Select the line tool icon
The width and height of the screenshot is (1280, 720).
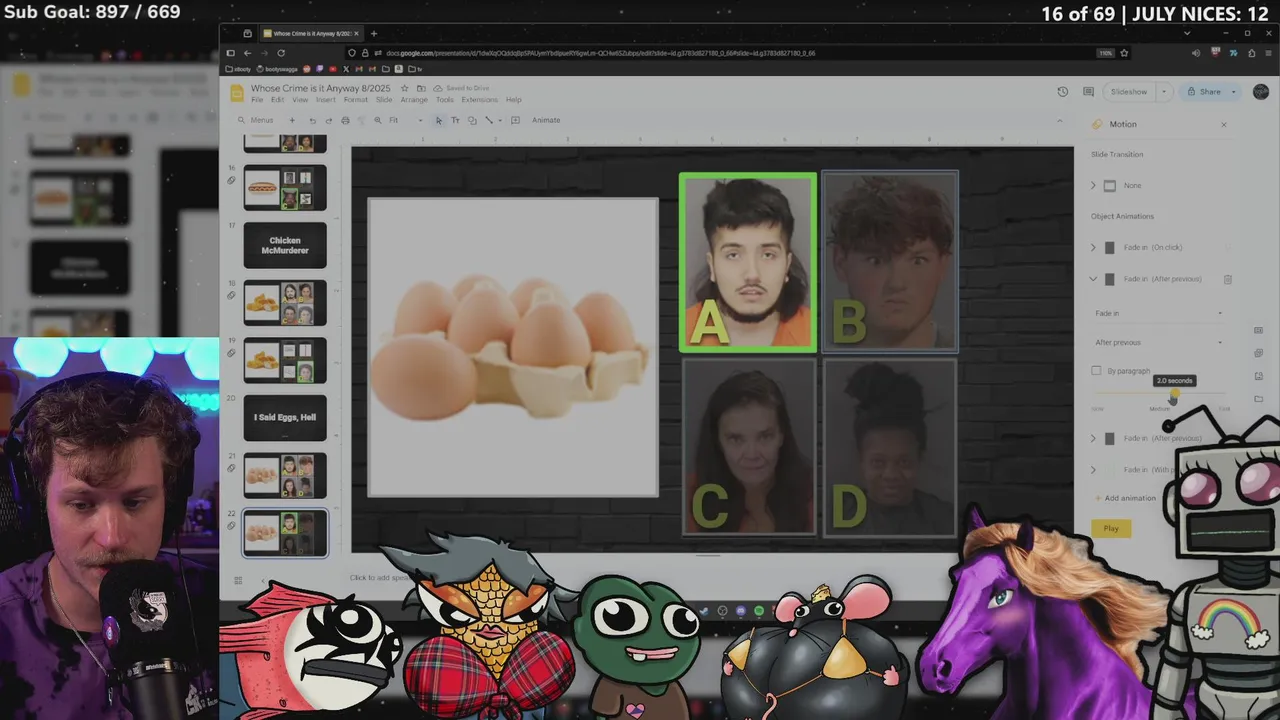tap(489, 120)
